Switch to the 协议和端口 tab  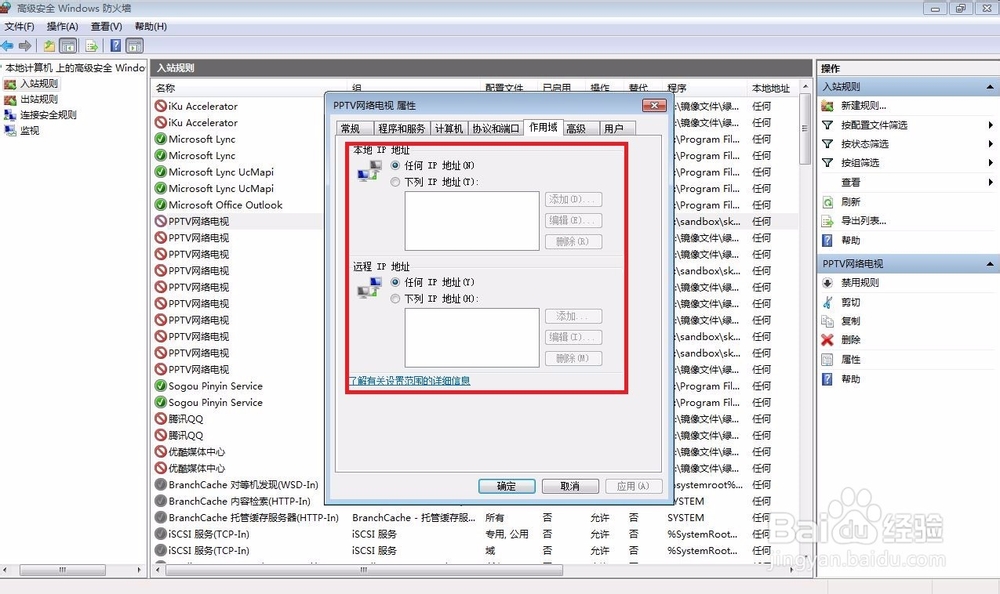(x=496, y=128)
